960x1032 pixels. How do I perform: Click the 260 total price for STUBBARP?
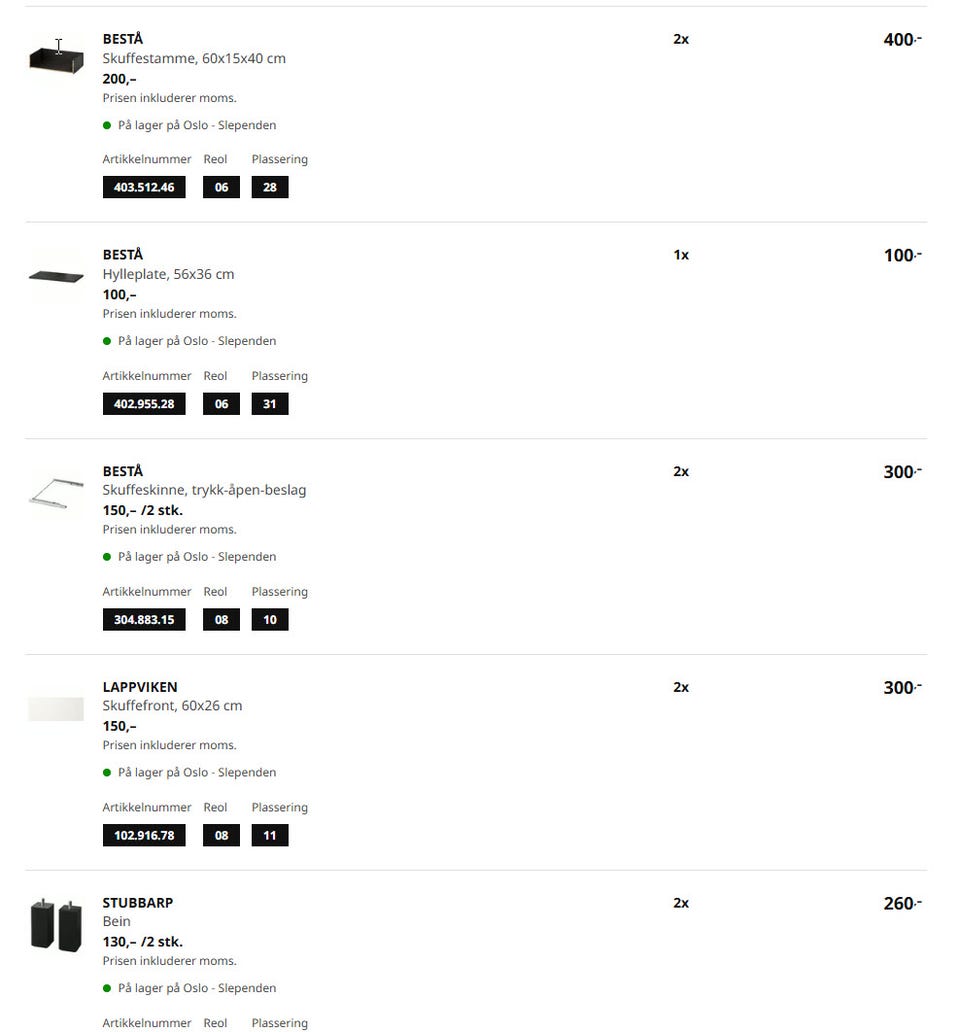coord(902,903)
